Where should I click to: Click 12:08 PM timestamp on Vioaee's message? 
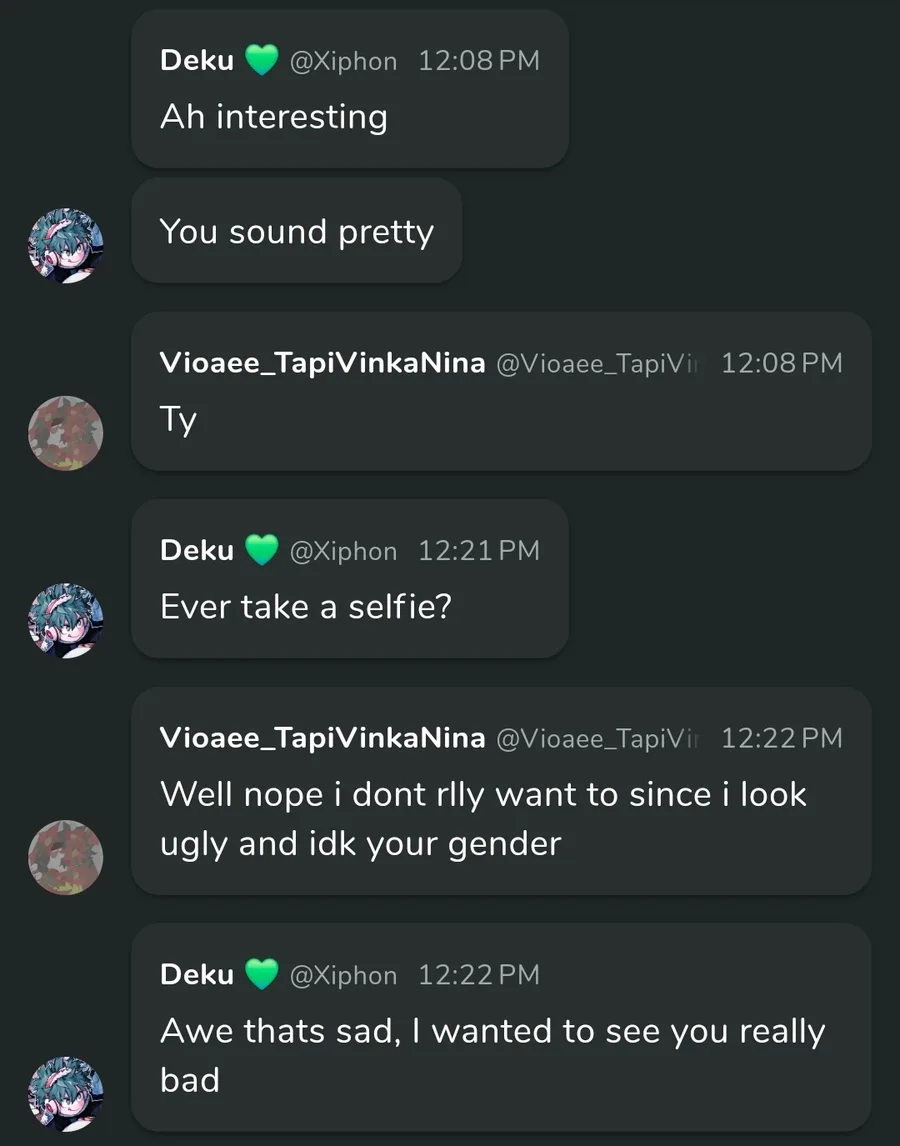coord(781,363)
